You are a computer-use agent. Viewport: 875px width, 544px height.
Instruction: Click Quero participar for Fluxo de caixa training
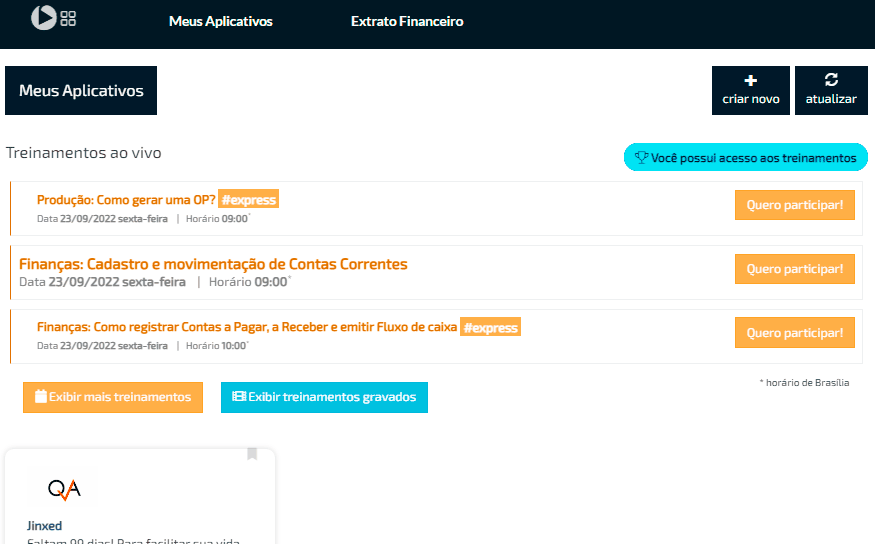(794, 332)
